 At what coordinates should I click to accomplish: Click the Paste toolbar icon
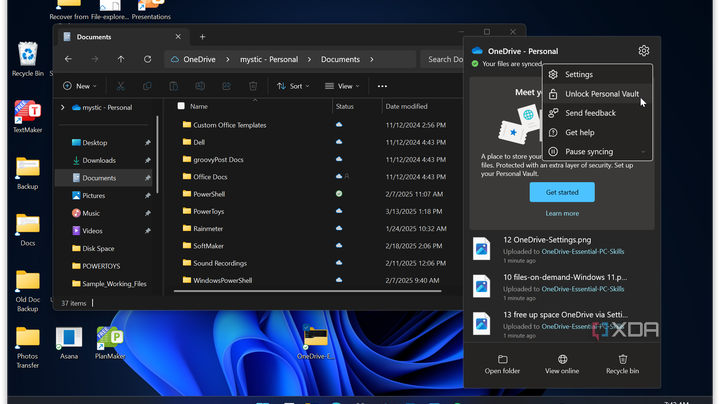tap(174, 86)
